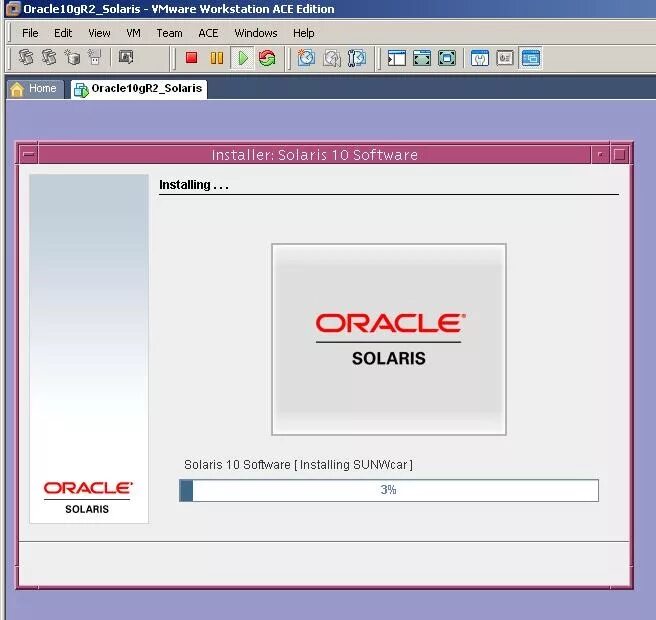Open the View menu

99,33
